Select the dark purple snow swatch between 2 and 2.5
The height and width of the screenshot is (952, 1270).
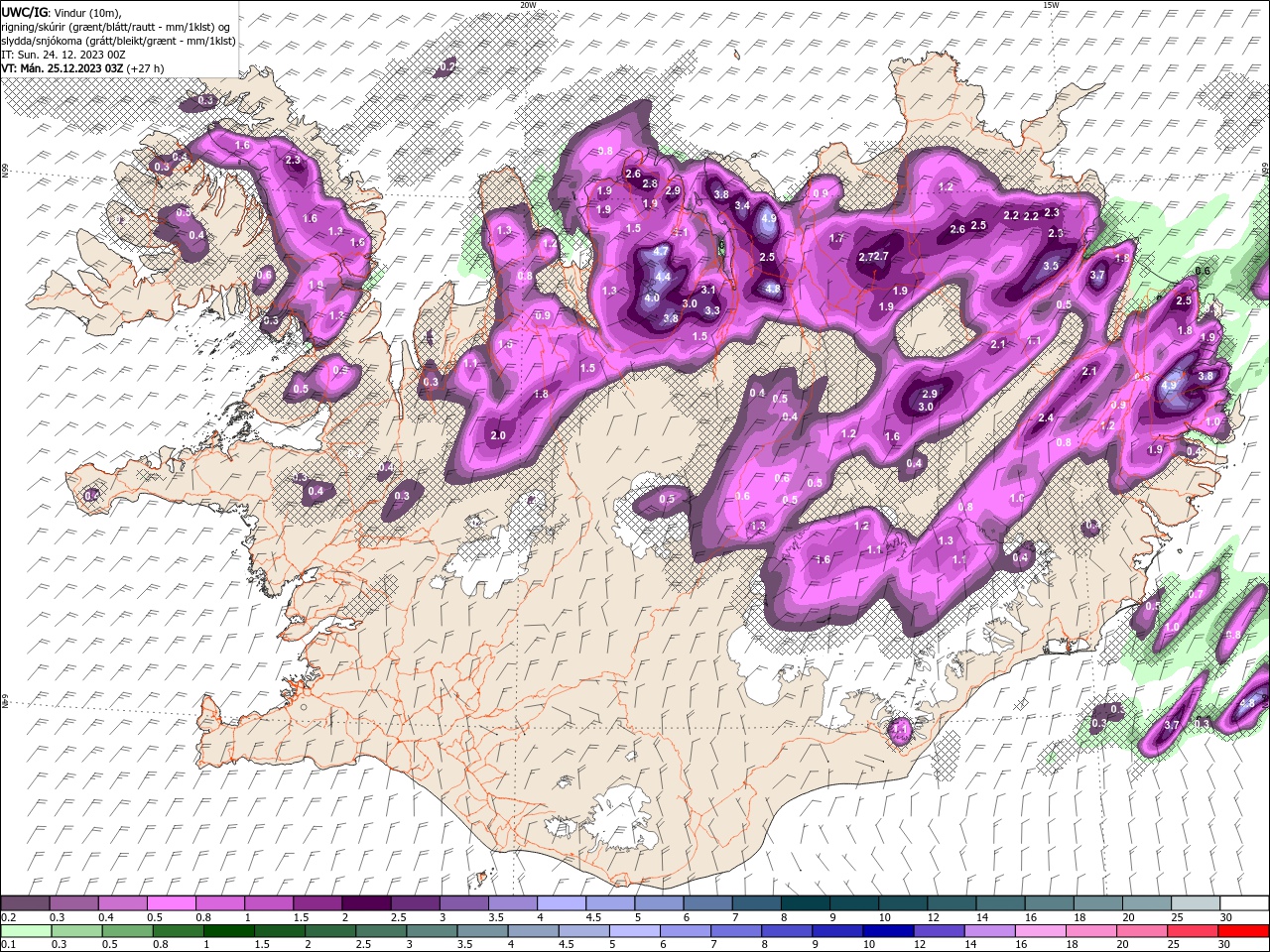[365, 903]
